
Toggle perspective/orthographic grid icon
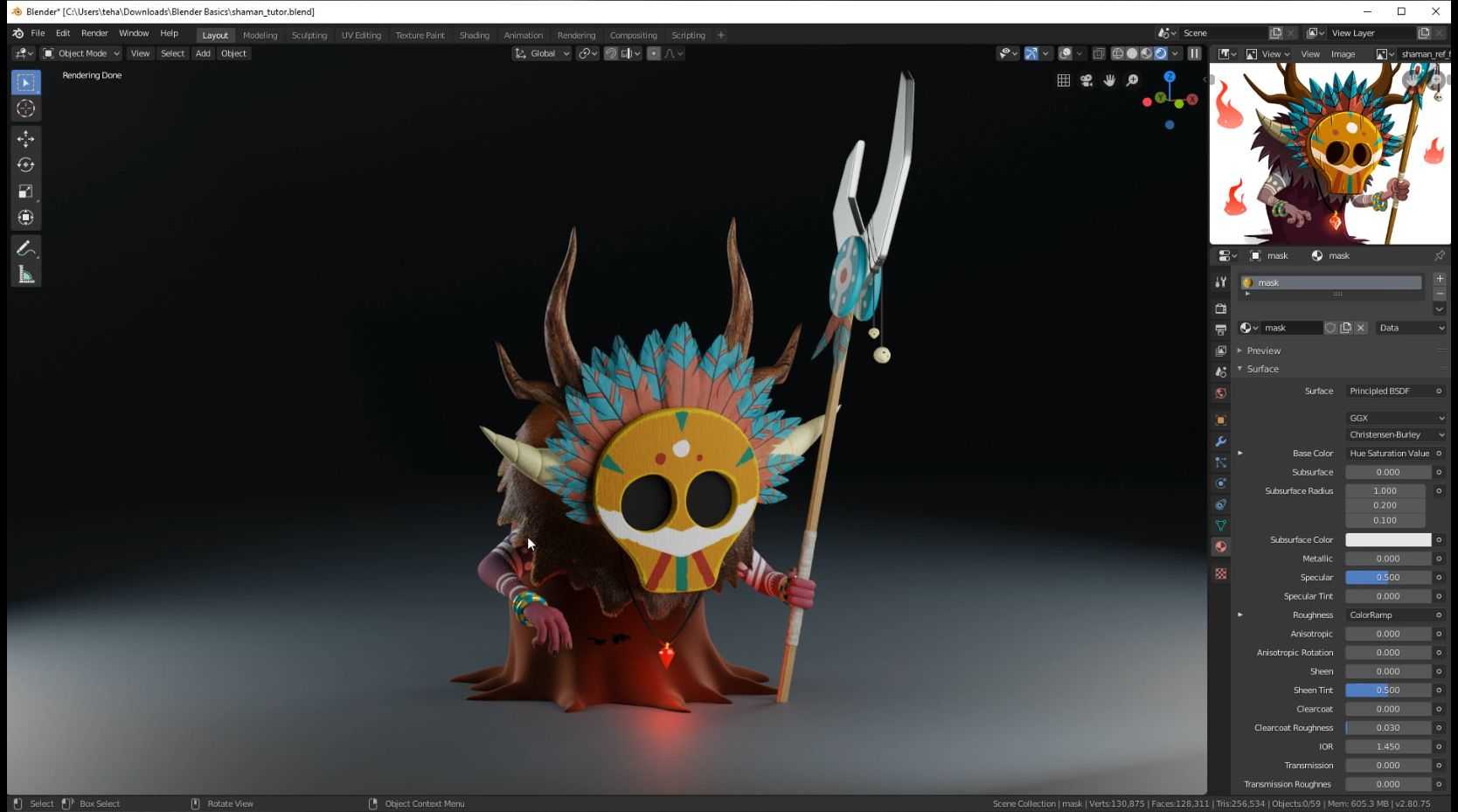pyautogui.click(x=1064, y=80)
